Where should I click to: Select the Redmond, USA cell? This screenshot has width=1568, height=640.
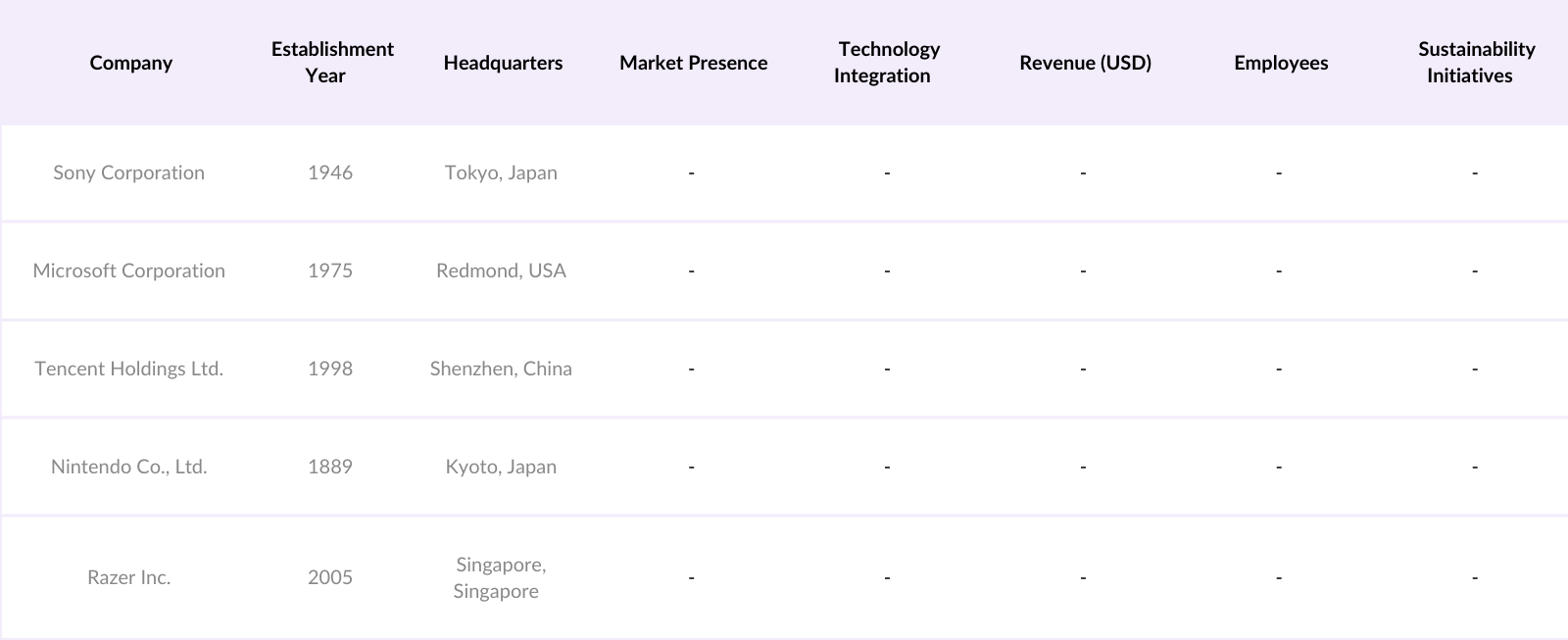click(x=501, y=271)
